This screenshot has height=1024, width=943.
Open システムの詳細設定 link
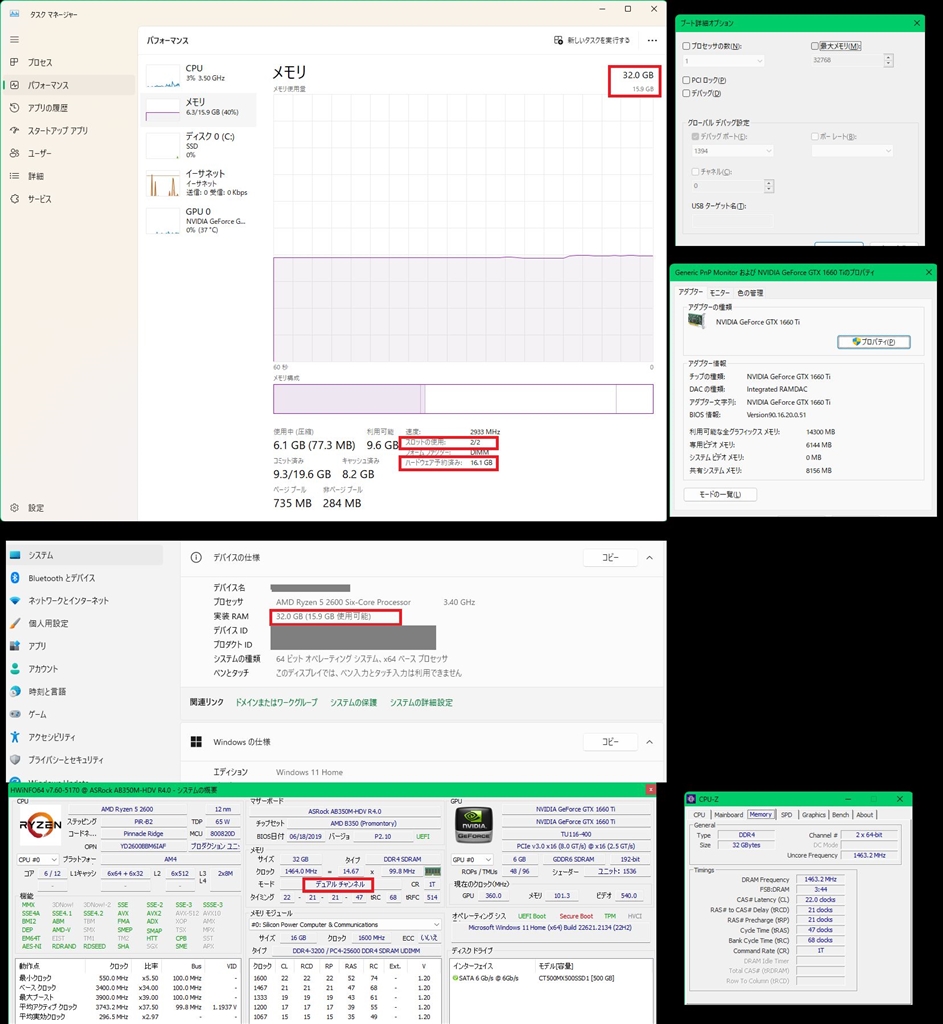tap(421, 703)
